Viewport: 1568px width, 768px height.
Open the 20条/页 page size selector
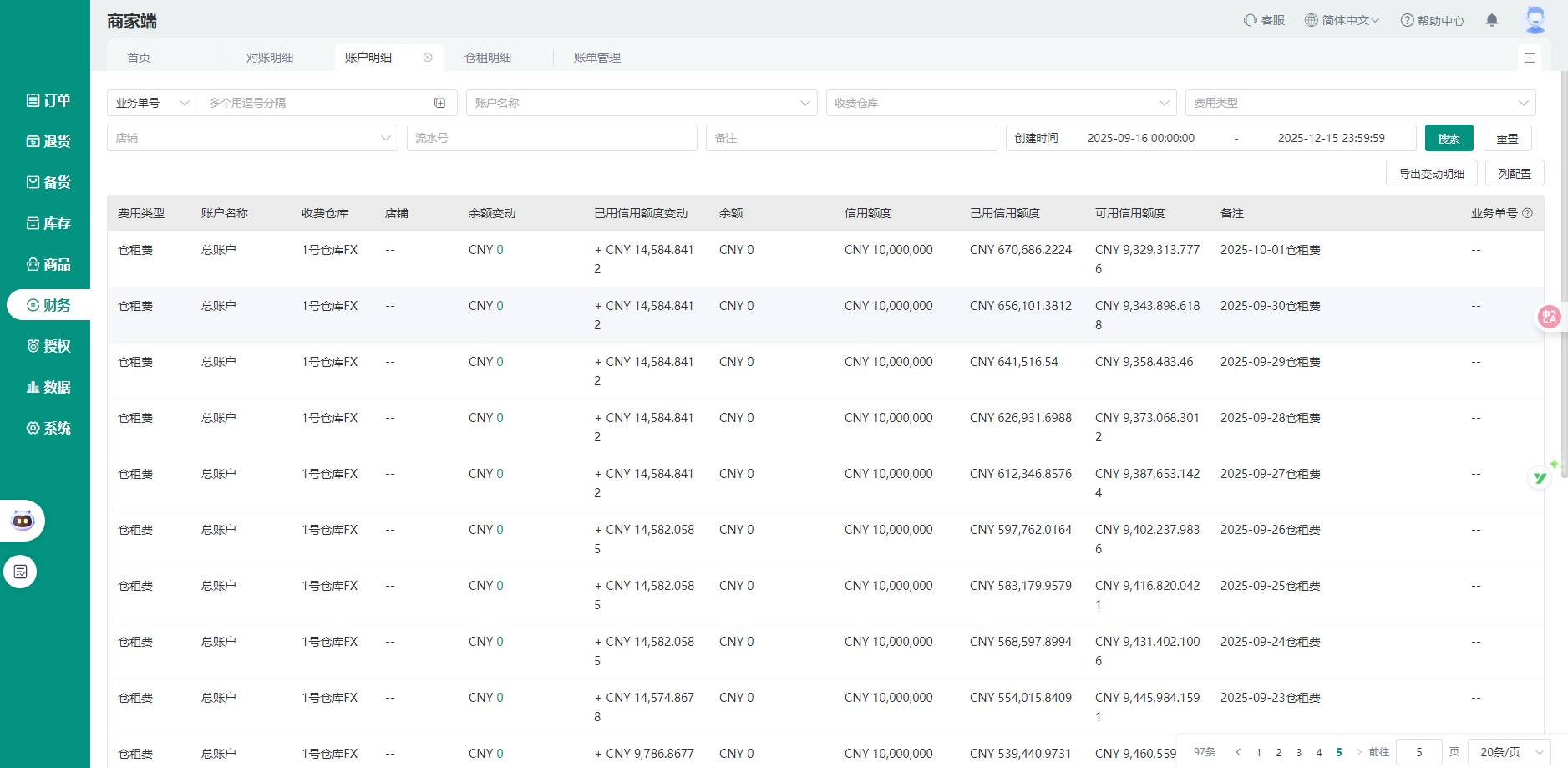(x=1510, y=752)
